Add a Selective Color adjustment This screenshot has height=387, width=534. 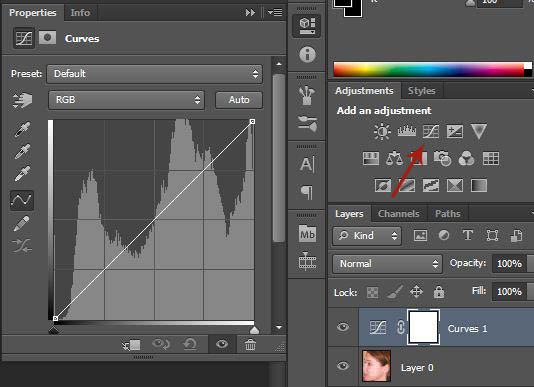(455, 186)
